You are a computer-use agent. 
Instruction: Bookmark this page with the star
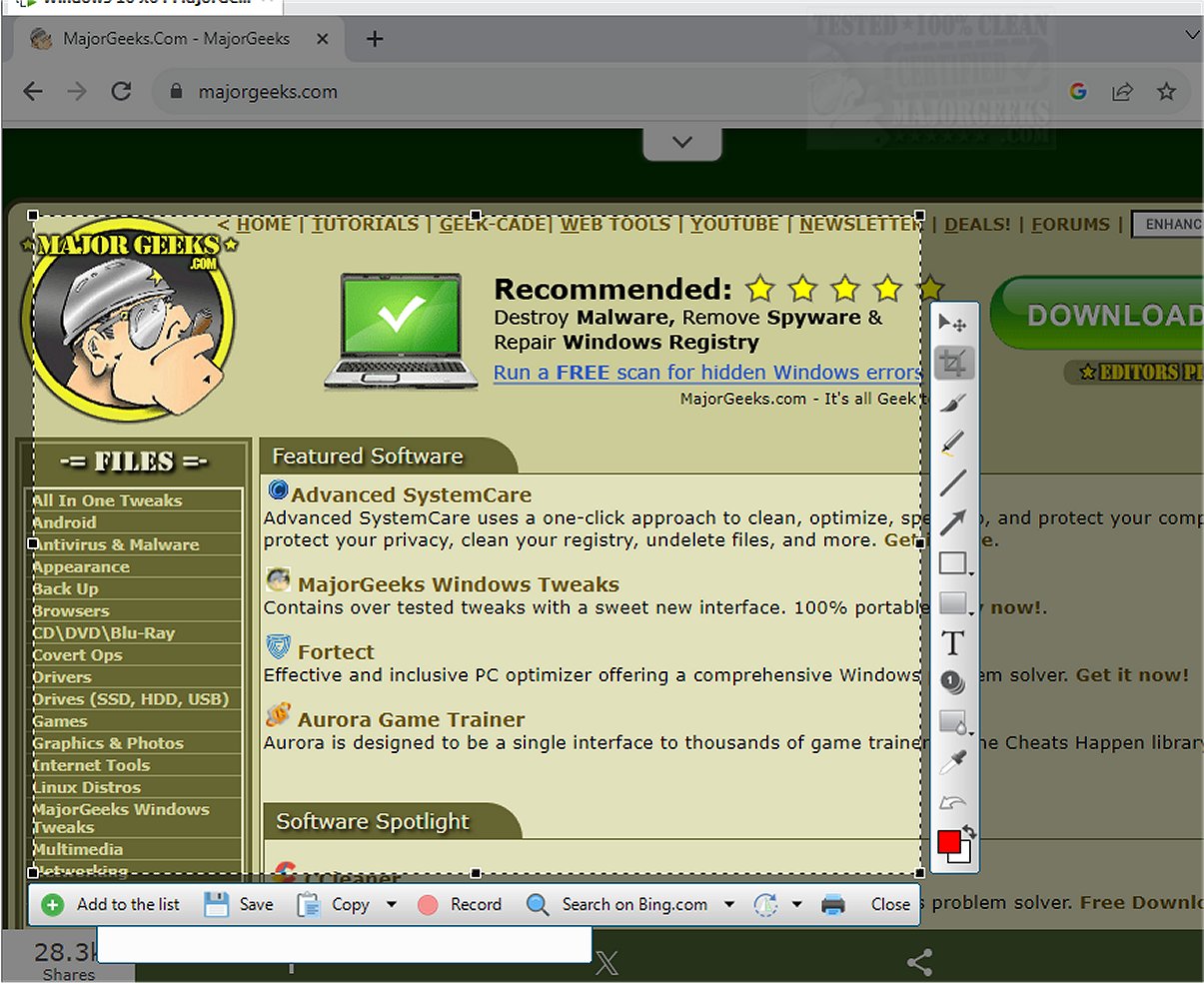pos(1166,91)
